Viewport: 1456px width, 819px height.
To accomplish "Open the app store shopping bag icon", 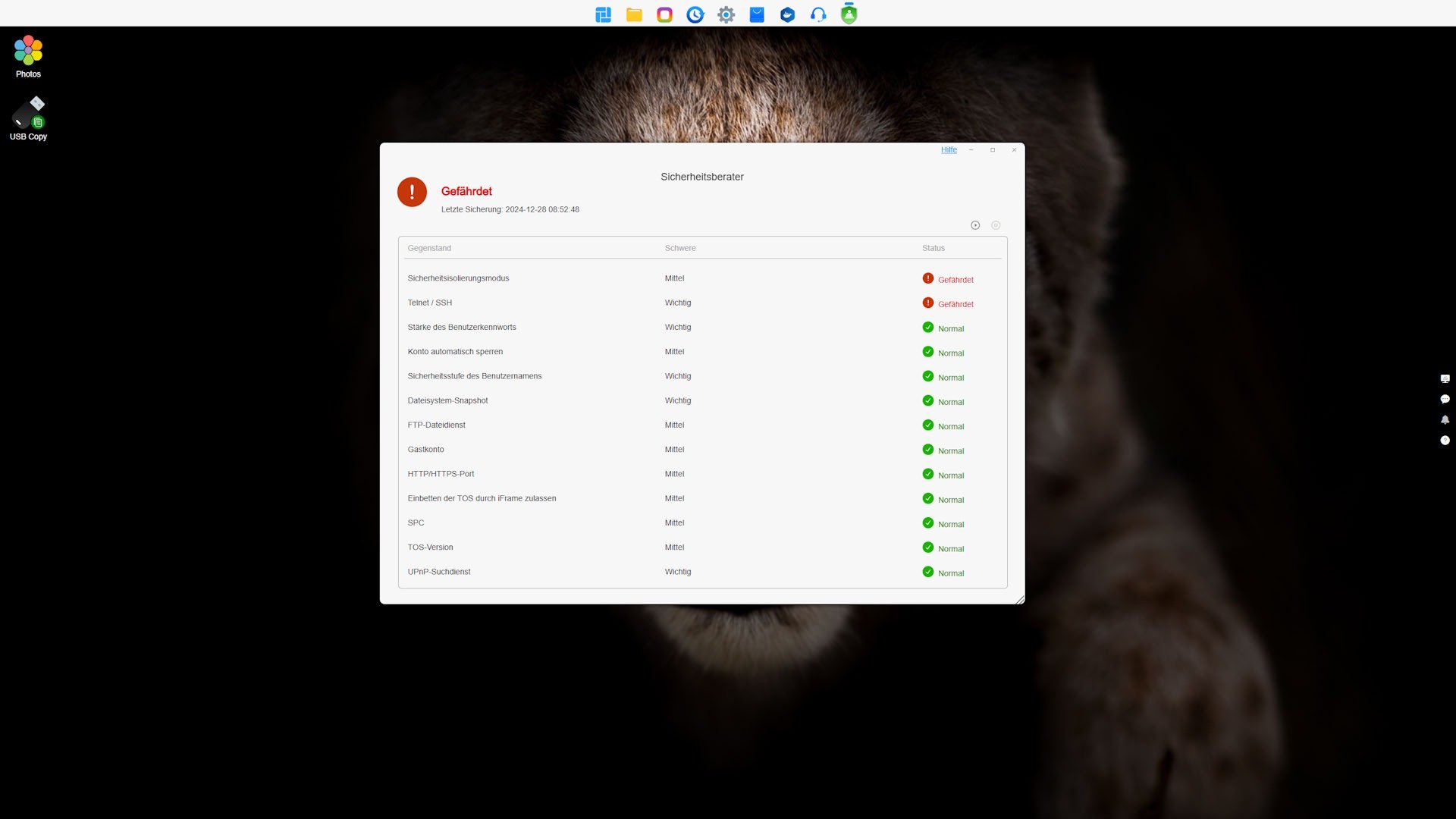I will pyautogui.click(x=757, y=14).
